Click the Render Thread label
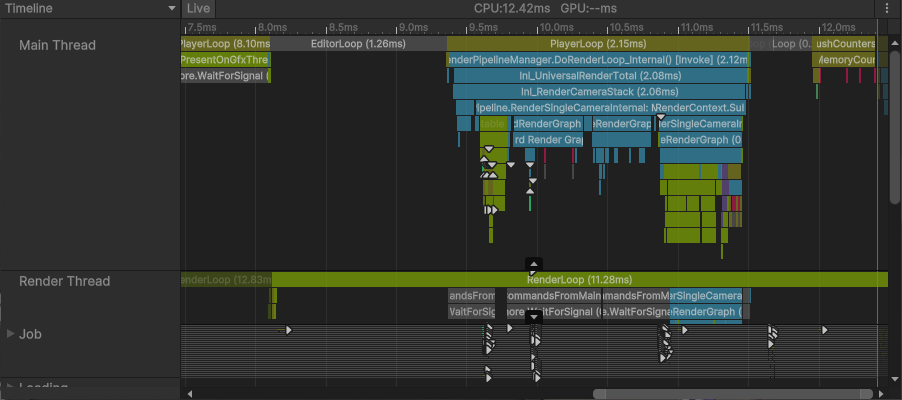 [64, 281]
